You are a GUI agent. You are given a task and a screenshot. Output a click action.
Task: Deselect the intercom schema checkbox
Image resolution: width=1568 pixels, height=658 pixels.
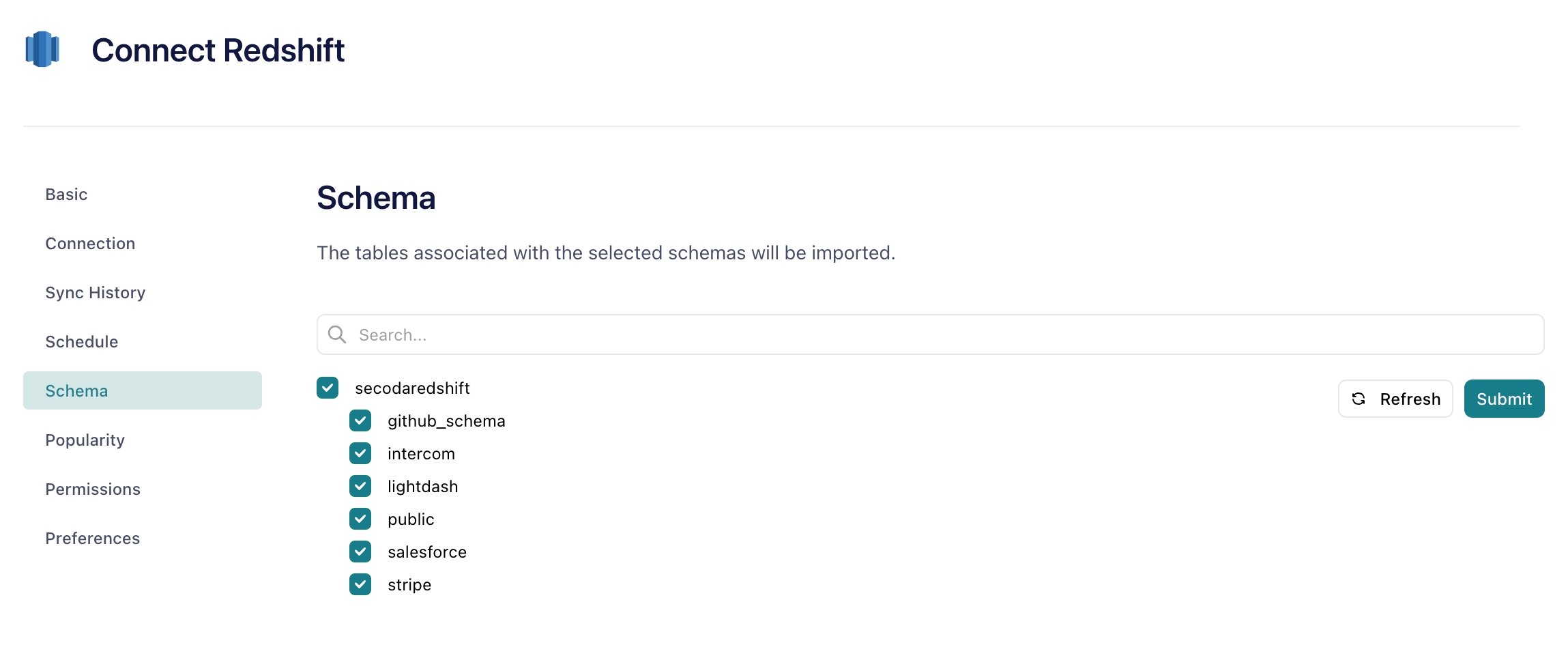click(x=360, y=453)
